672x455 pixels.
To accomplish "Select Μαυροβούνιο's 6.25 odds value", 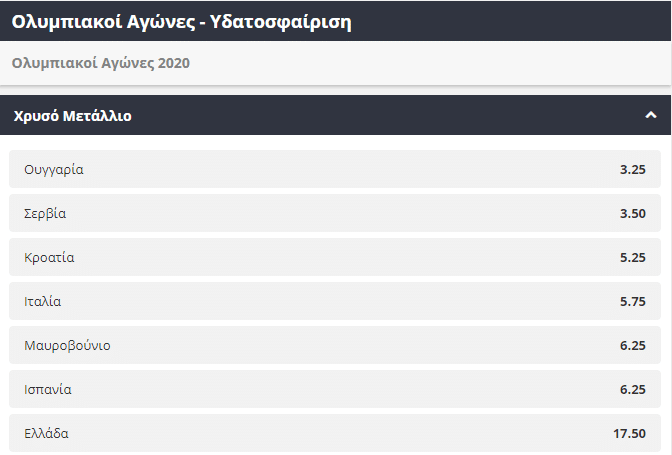I will (632, 346).
